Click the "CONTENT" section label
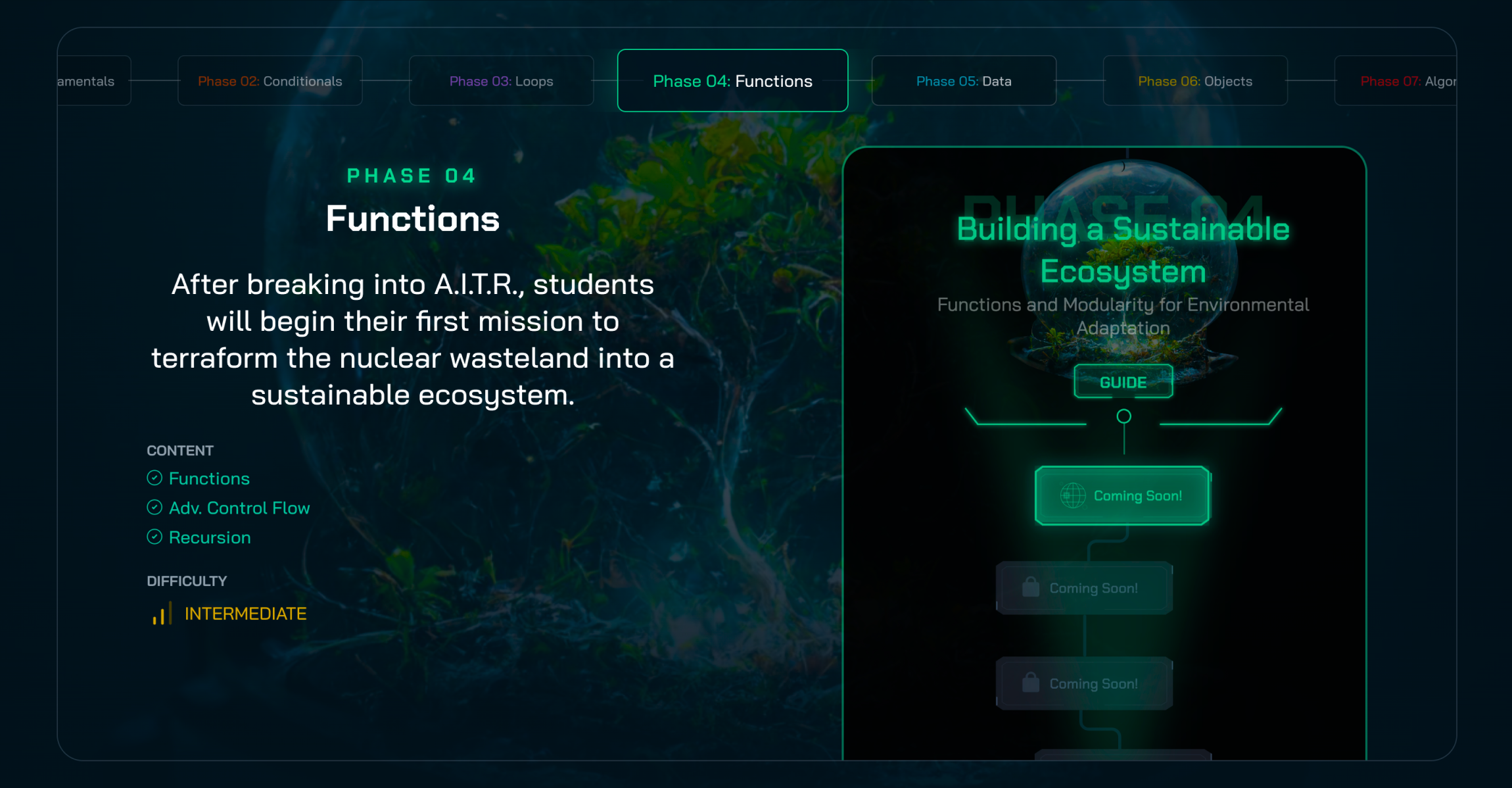This screenshot has width=1512, height=788. coord(180,451)
